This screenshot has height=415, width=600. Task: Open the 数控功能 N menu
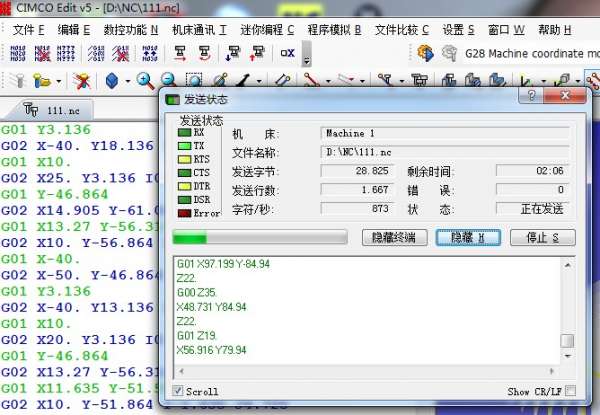[130, 30]
